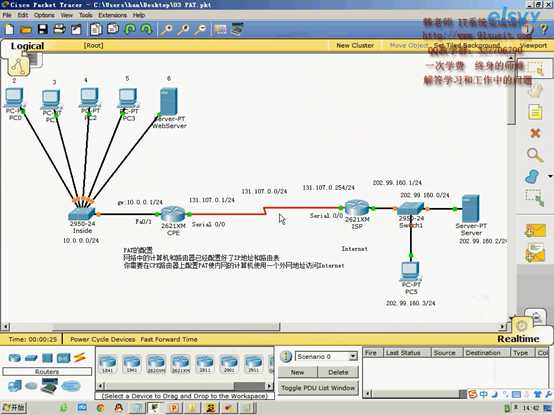Click the CPE 2621XM router
Image resolution: width=554 pixels, height=415 pixels.
[173, 214]
